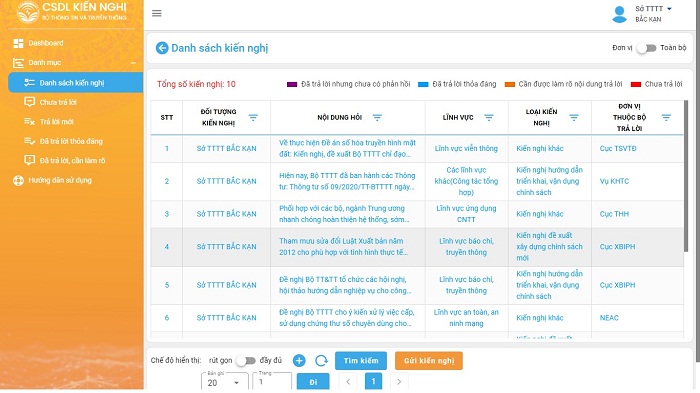This screenshot has width=700, height=393.
Task: Click the Dashboard grid icon
Action: (x=18, y=43)
